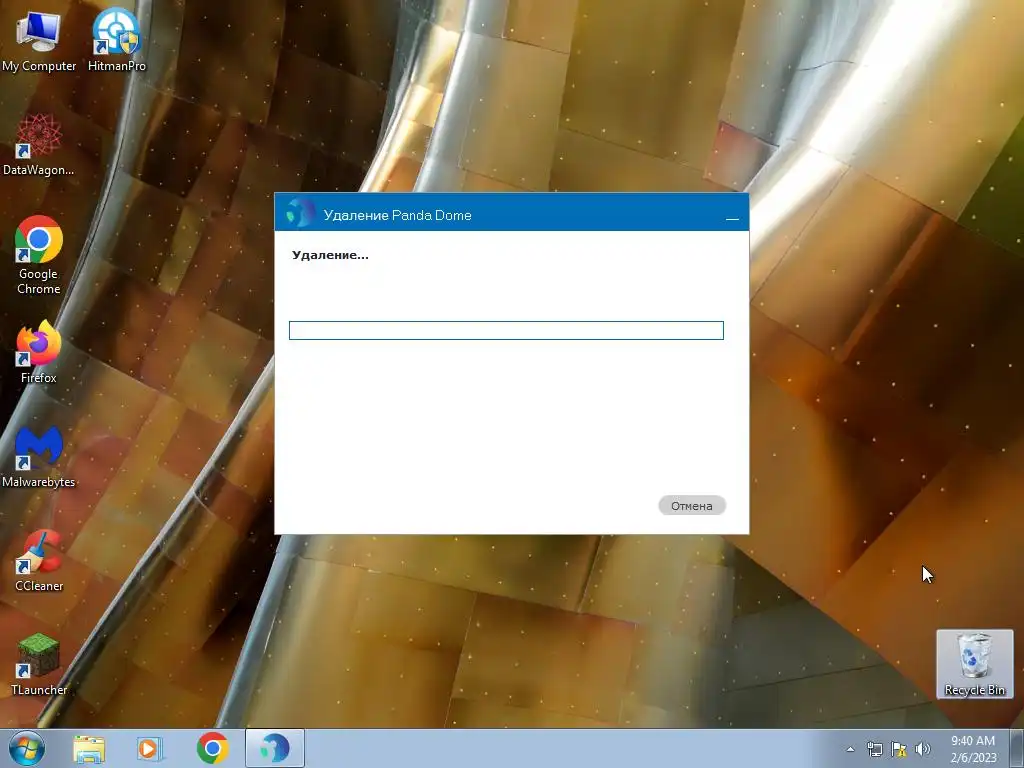
Task: Switch to Chrome in the taskbar
Action: (x=212, y=748)
